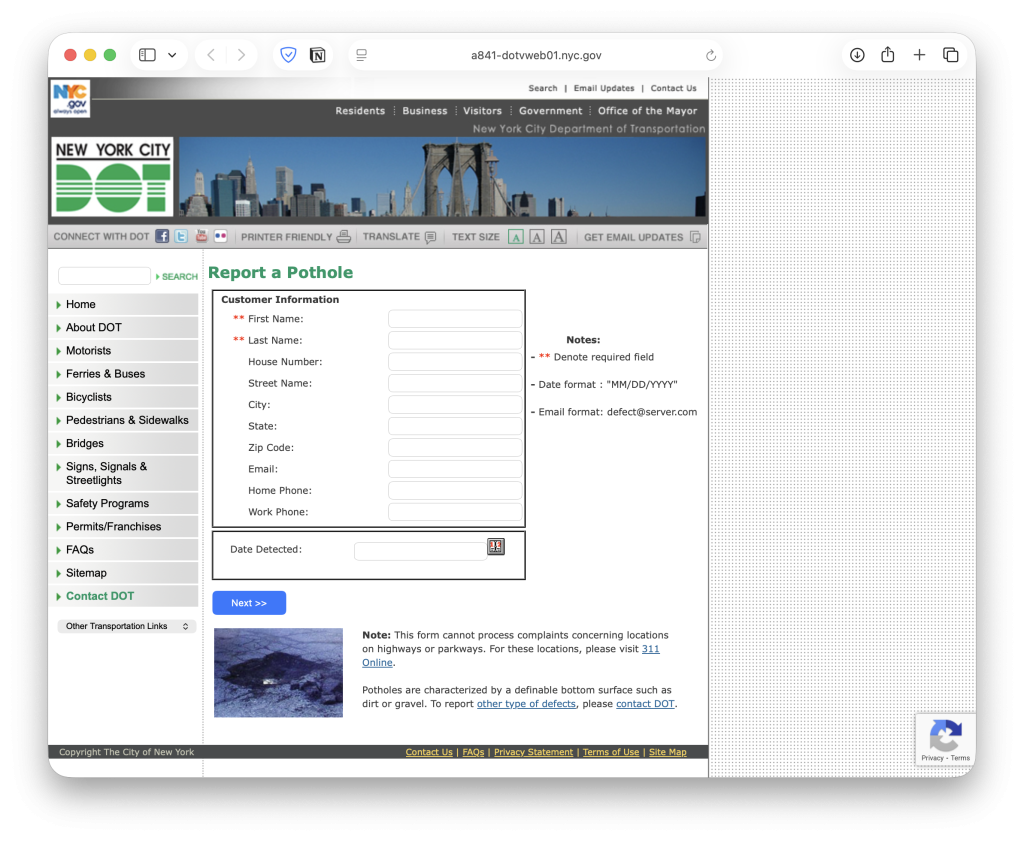Select the Residents top navigation item
The image size is (1024, 841).
[x=360, y=111]
